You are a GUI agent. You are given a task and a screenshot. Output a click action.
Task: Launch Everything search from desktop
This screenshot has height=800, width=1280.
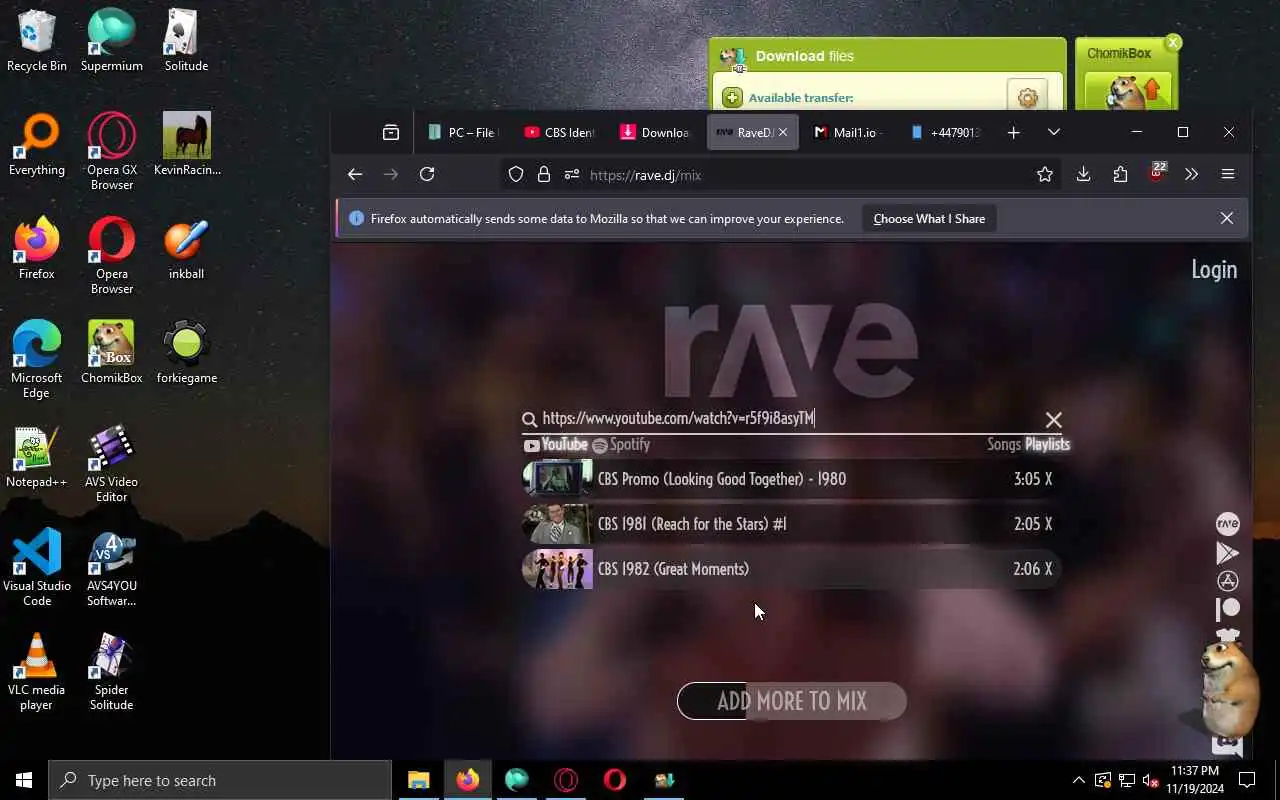point(36,145)
